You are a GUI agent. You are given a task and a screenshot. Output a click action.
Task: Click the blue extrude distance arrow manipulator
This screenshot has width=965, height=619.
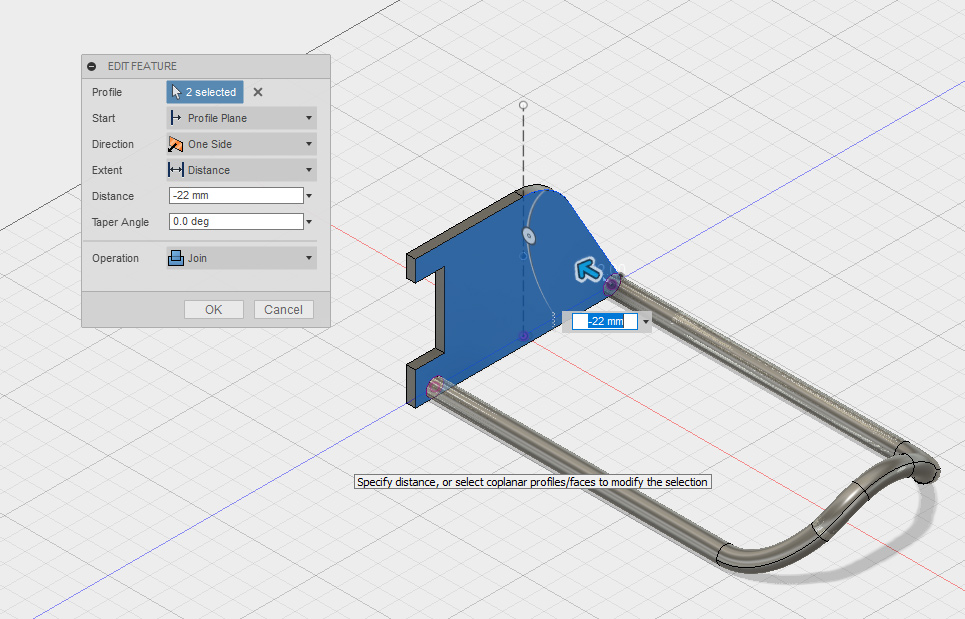[x=587, y=269]
